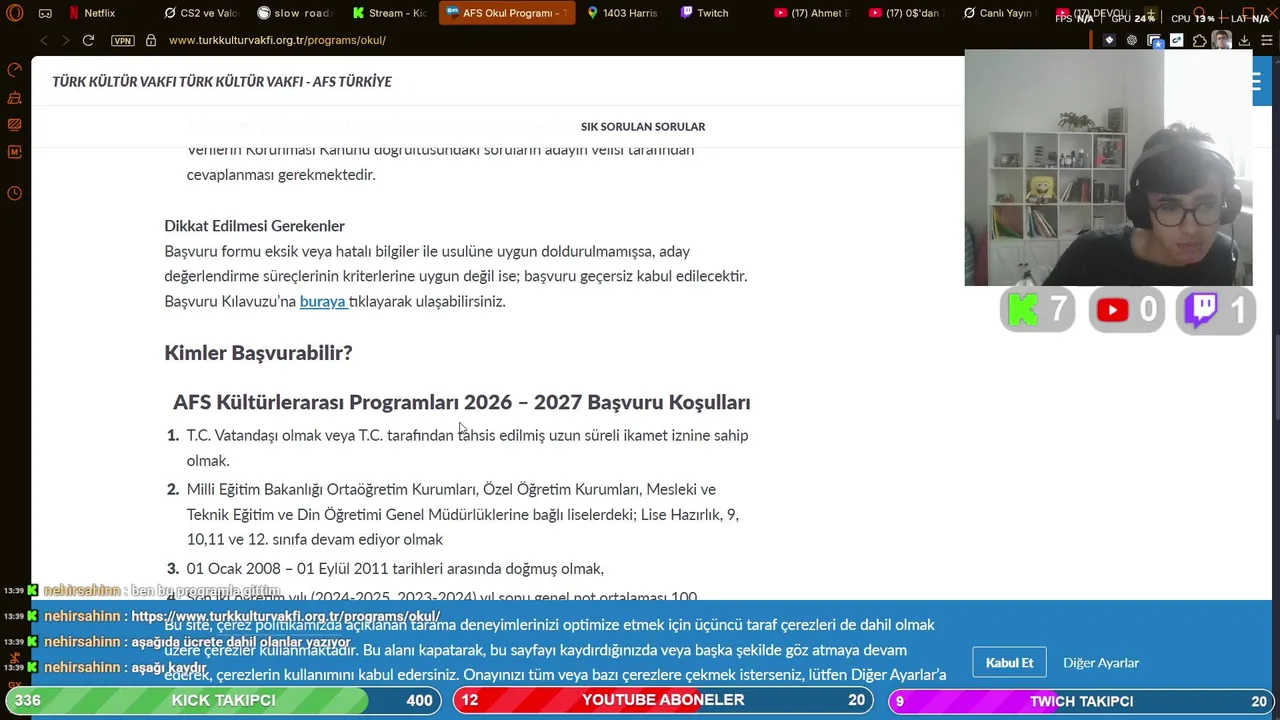
Task: Click the YOUTUBE ABONELER progress bar
Action: click(663, 701)
